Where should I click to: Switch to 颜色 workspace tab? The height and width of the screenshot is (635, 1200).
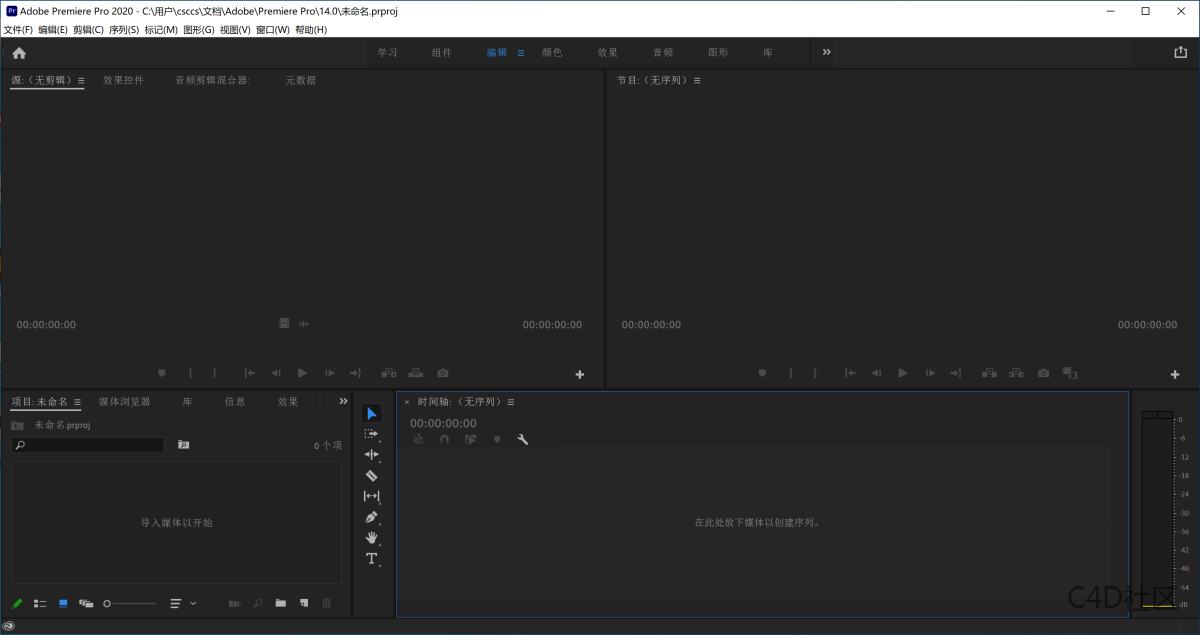coord(552,52)
